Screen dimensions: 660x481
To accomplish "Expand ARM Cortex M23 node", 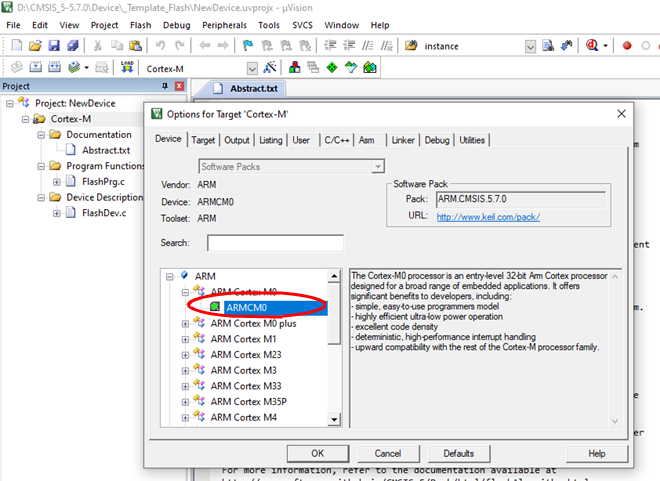I will coord(185,355).
